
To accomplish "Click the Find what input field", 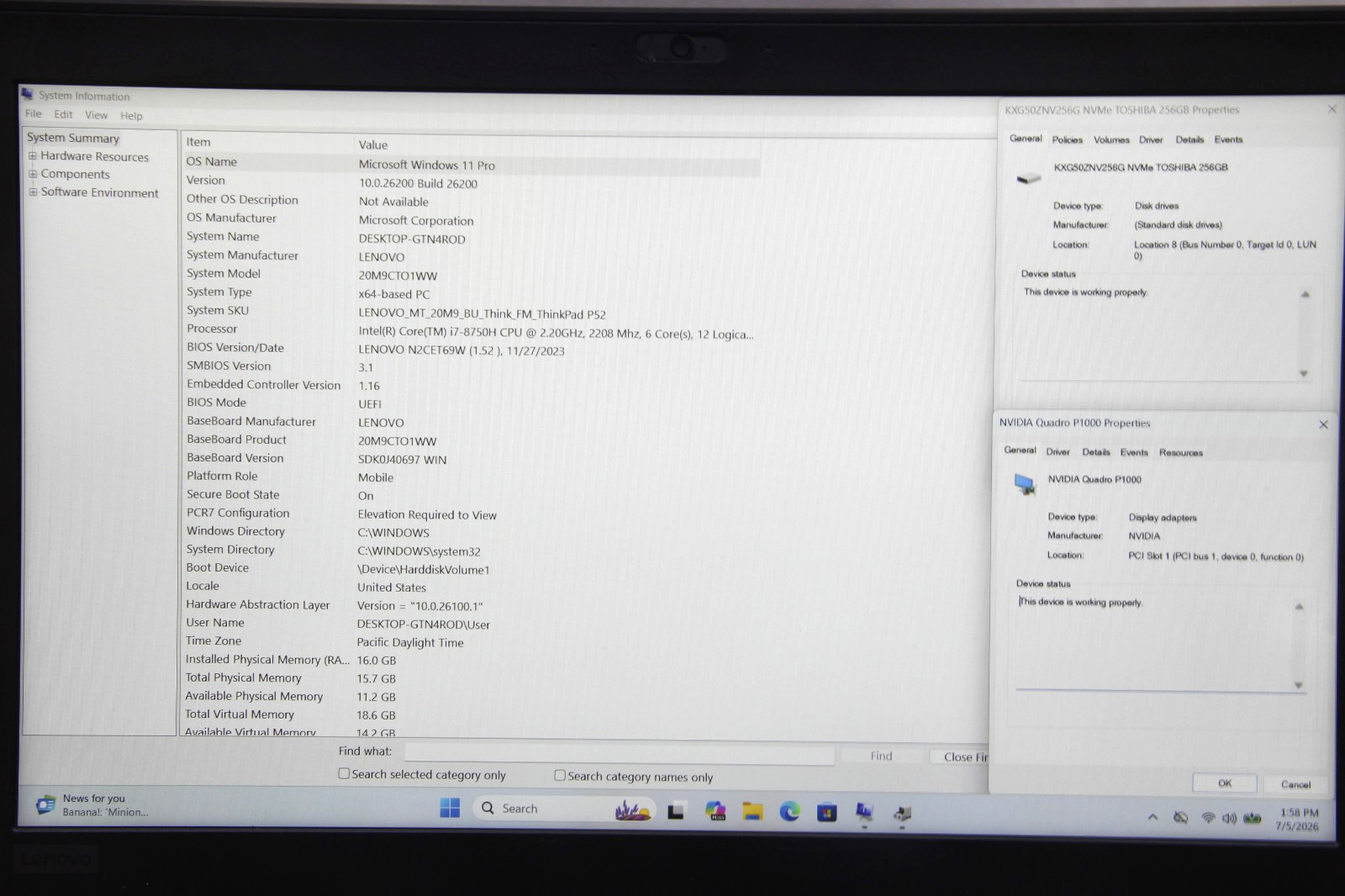I will pos(620,753).
